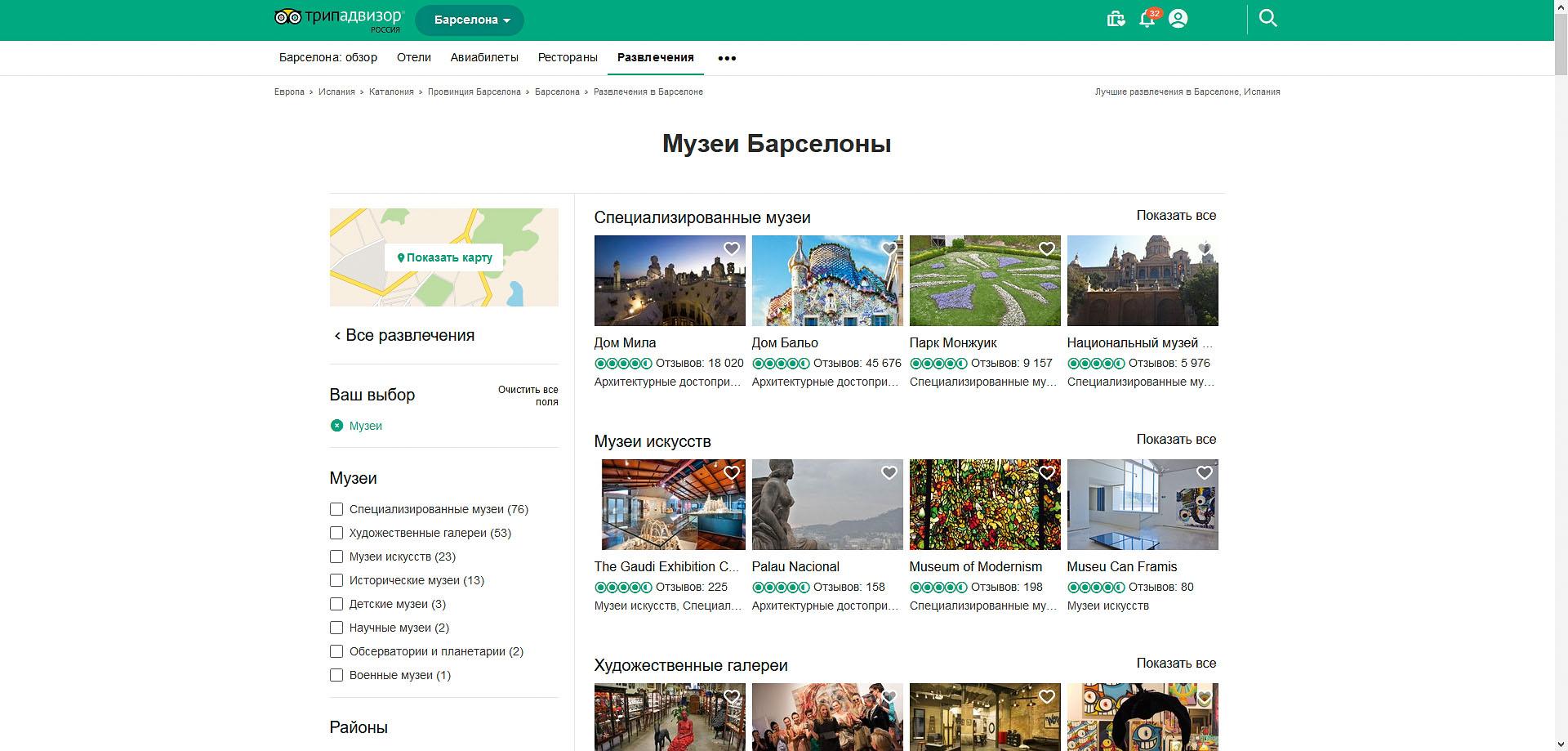
Task: Go back to Все развлечения
Action: tap(404, 336)
